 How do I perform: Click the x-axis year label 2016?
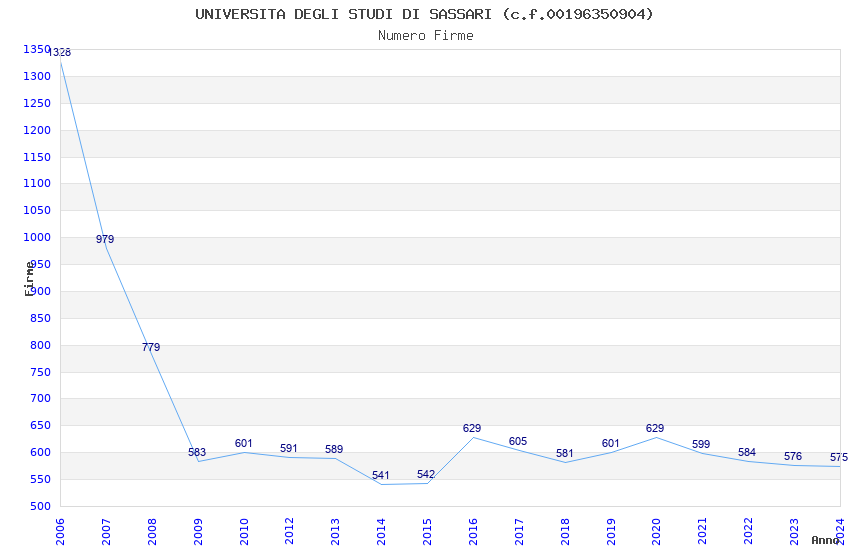pyautogui.click(x=473, y=532)
